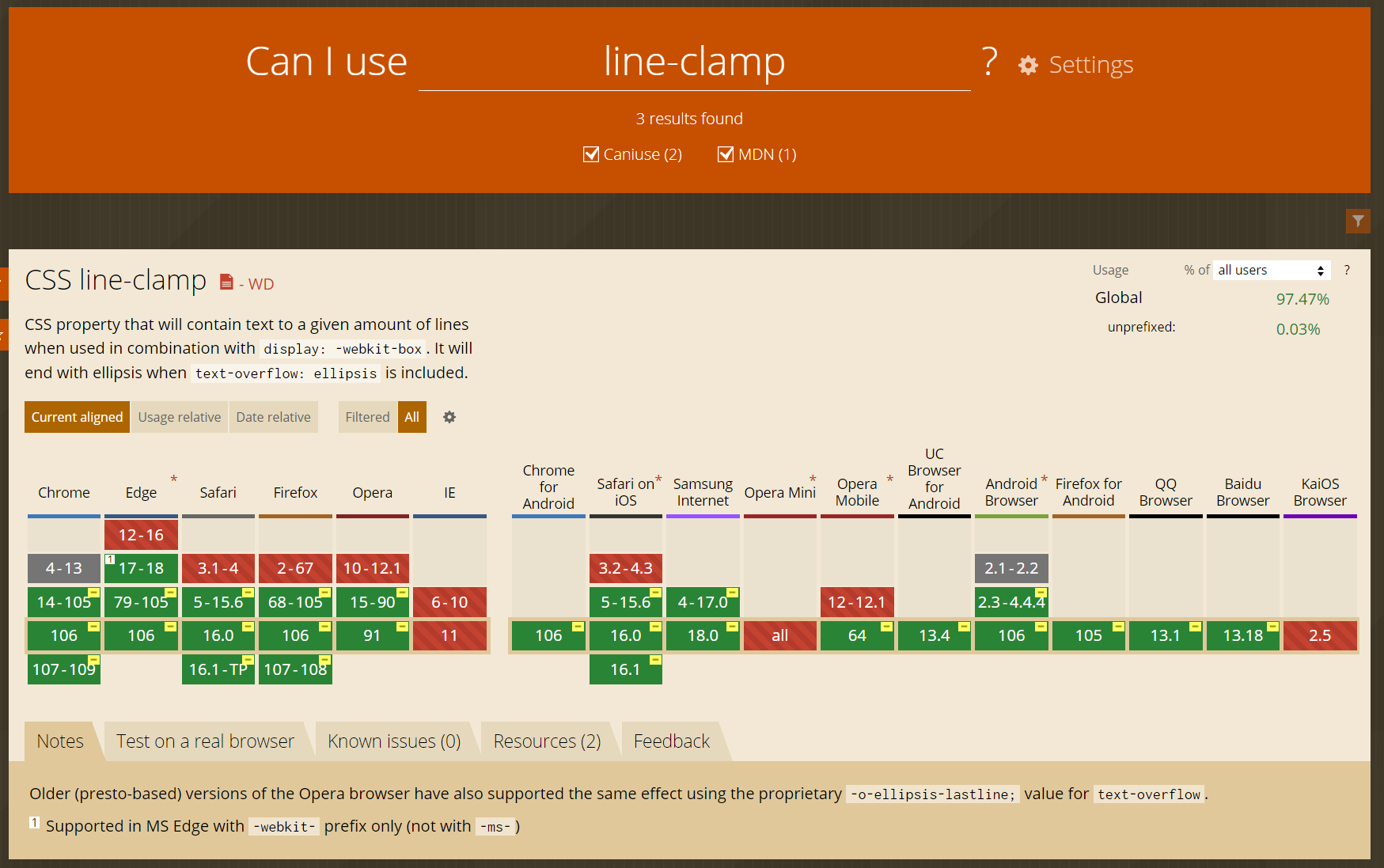This screenshot has height=868, width=1384.
Task: Toggle the Caniuse (2) checkbox
Action: [x=591, y=154]
